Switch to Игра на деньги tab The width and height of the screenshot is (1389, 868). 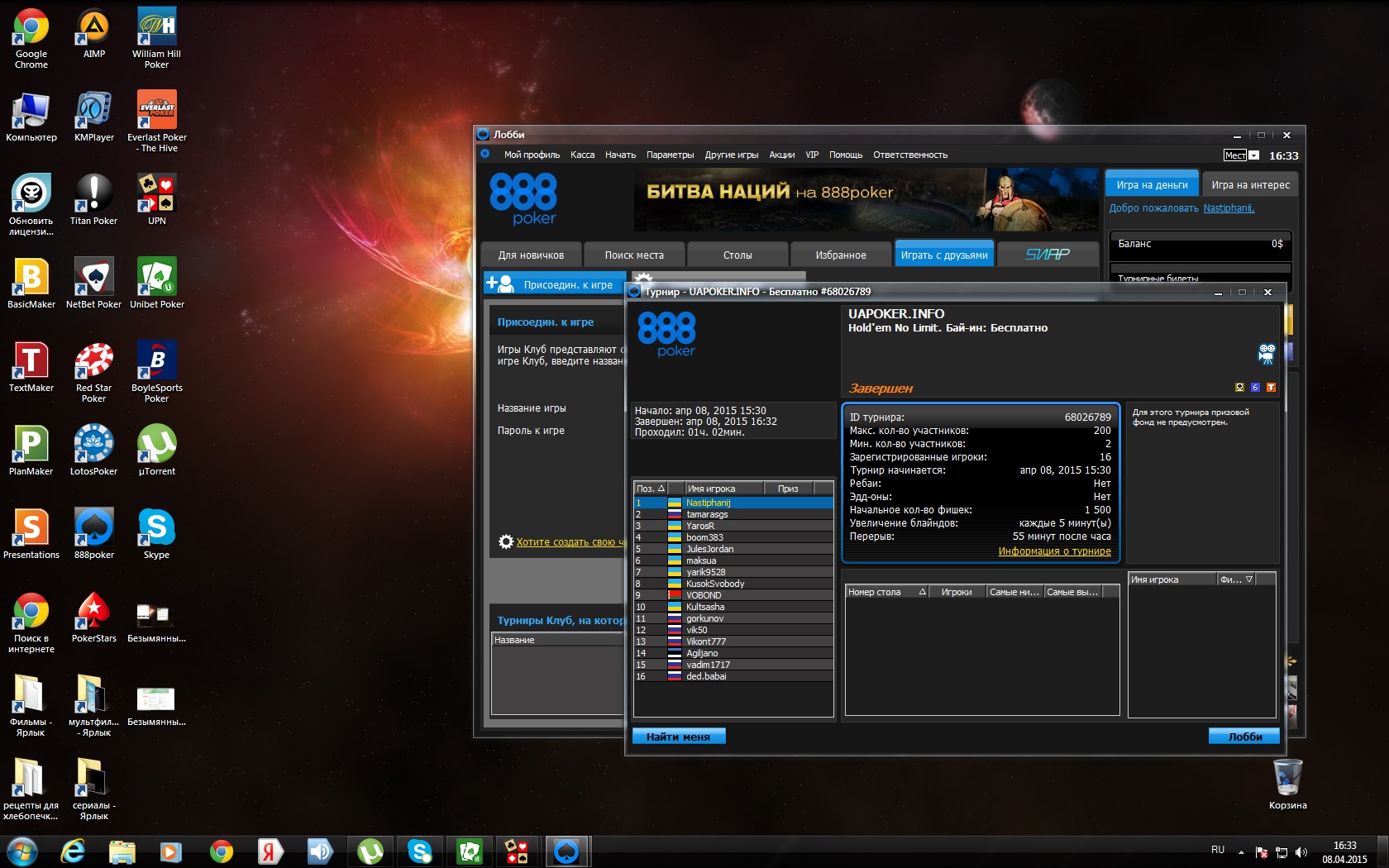(1152, 184)
